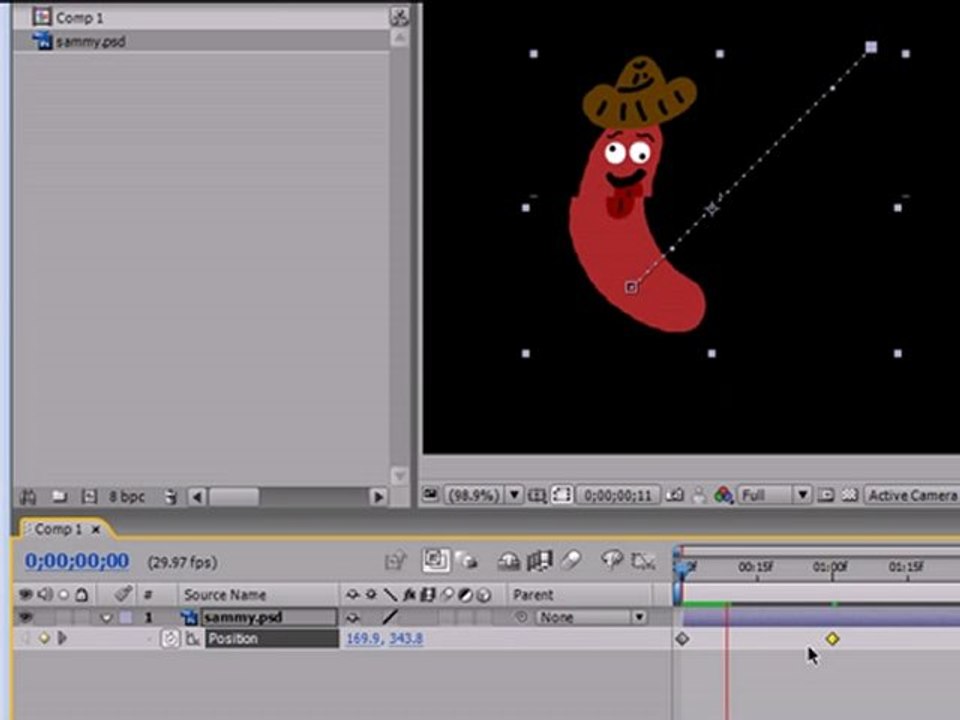Click the Video eye column header icon

(x=26, y=594)
